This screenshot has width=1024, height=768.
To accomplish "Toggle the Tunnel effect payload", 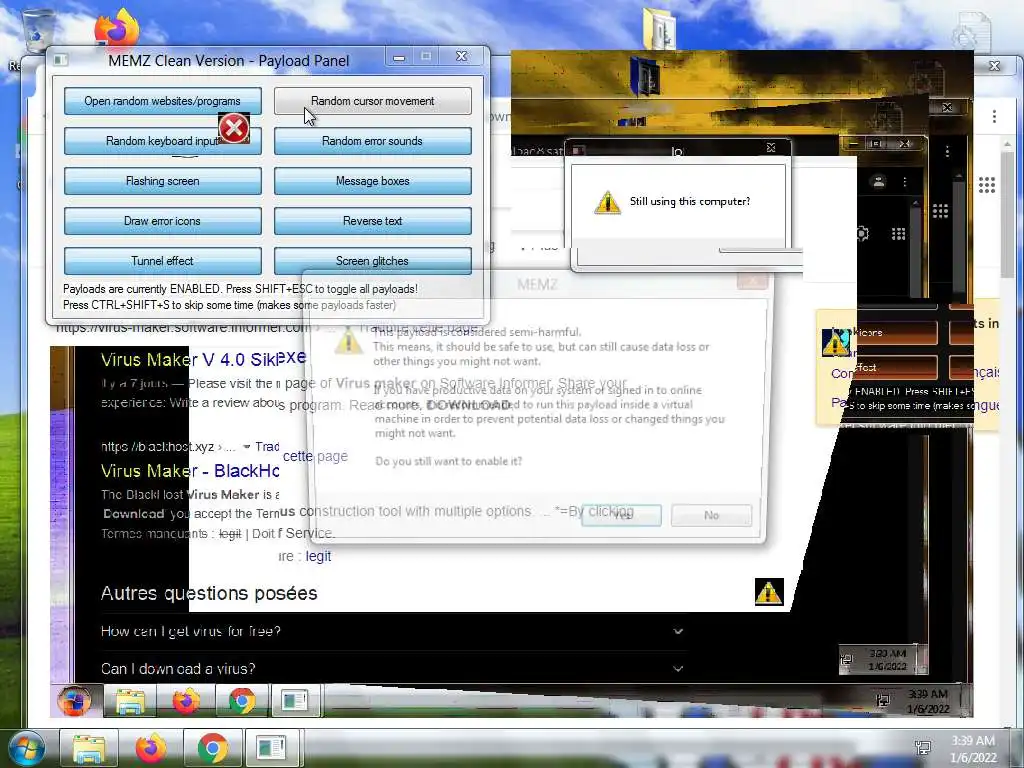I will 163,261.
